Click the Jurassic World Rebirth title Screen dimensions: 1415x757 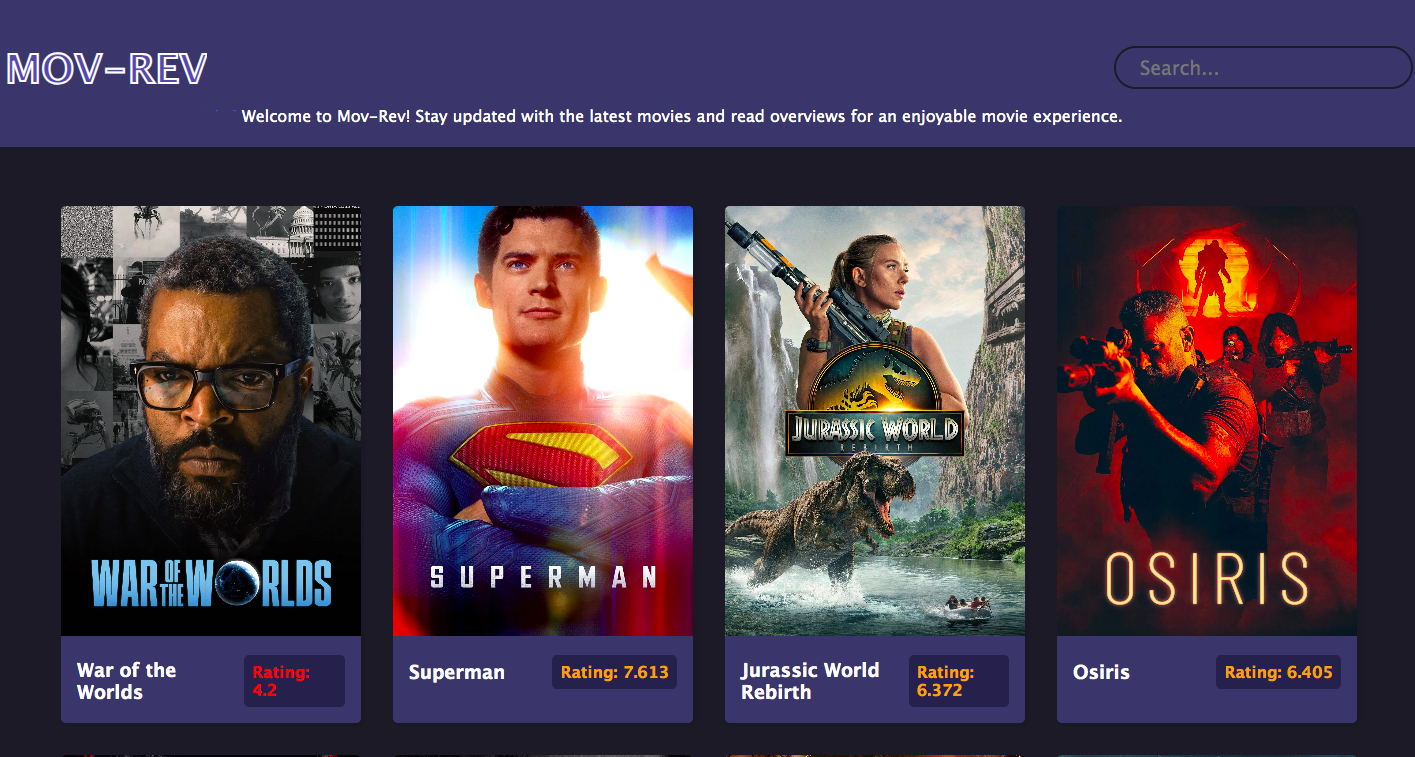(810, 681)
